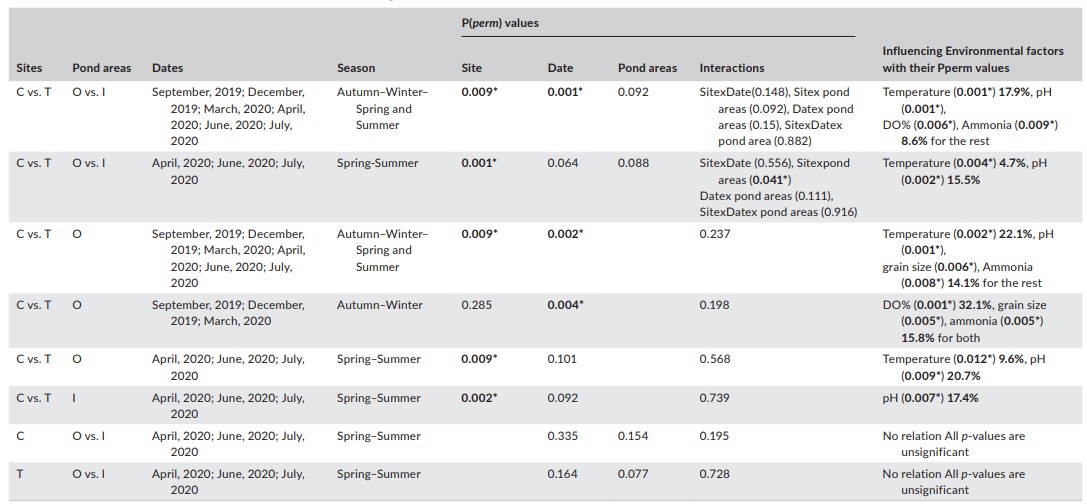Select the Autumn–Winter only season cell
Image resolution: width=1087 pixels, height=504 pixels.
click(379, 305)
